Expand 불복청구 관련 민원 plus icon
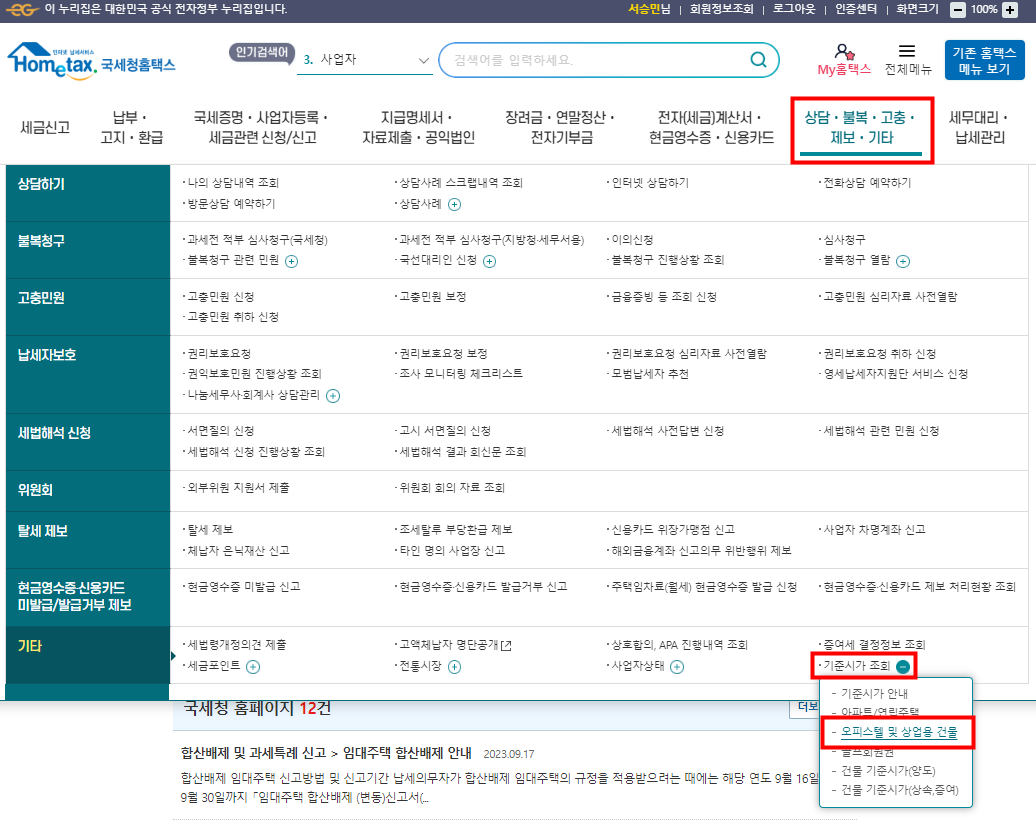This screenshot has width=1036, height=829. 291,261
